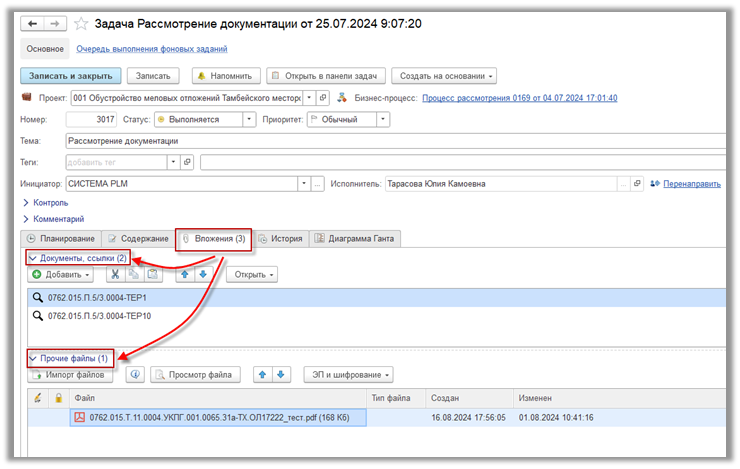
Task: Move document up with the blue up arrow
Action: tap(185, 274)
